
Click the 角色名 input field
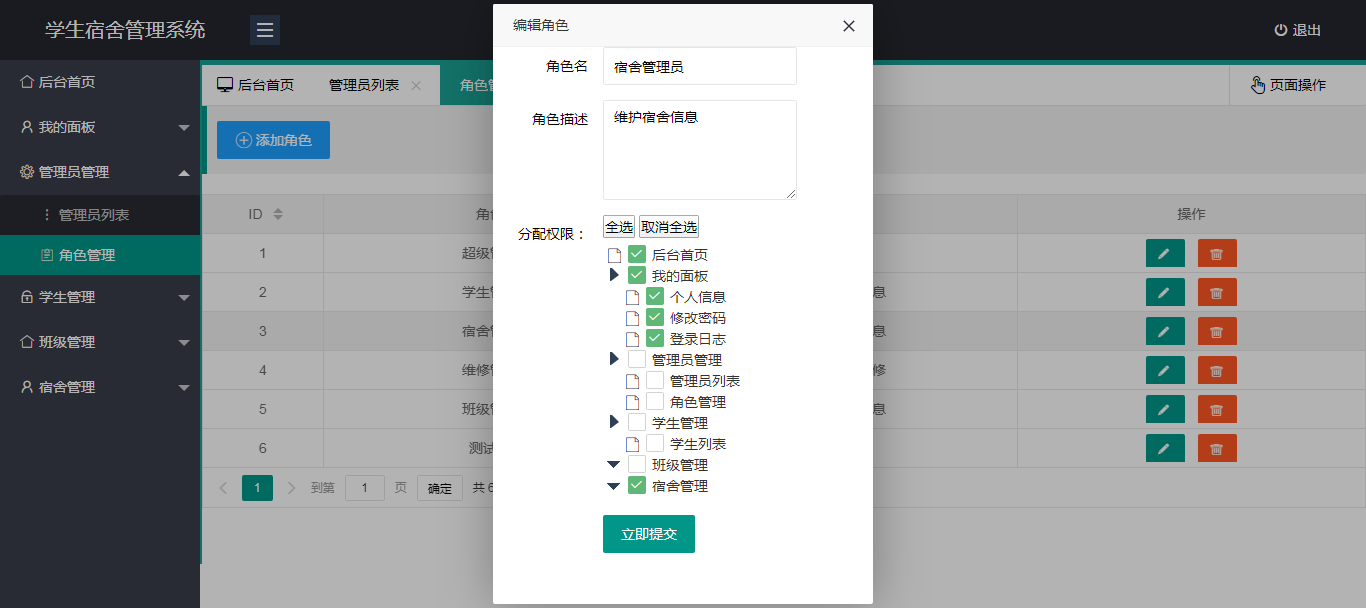click(x=699, y=65)
